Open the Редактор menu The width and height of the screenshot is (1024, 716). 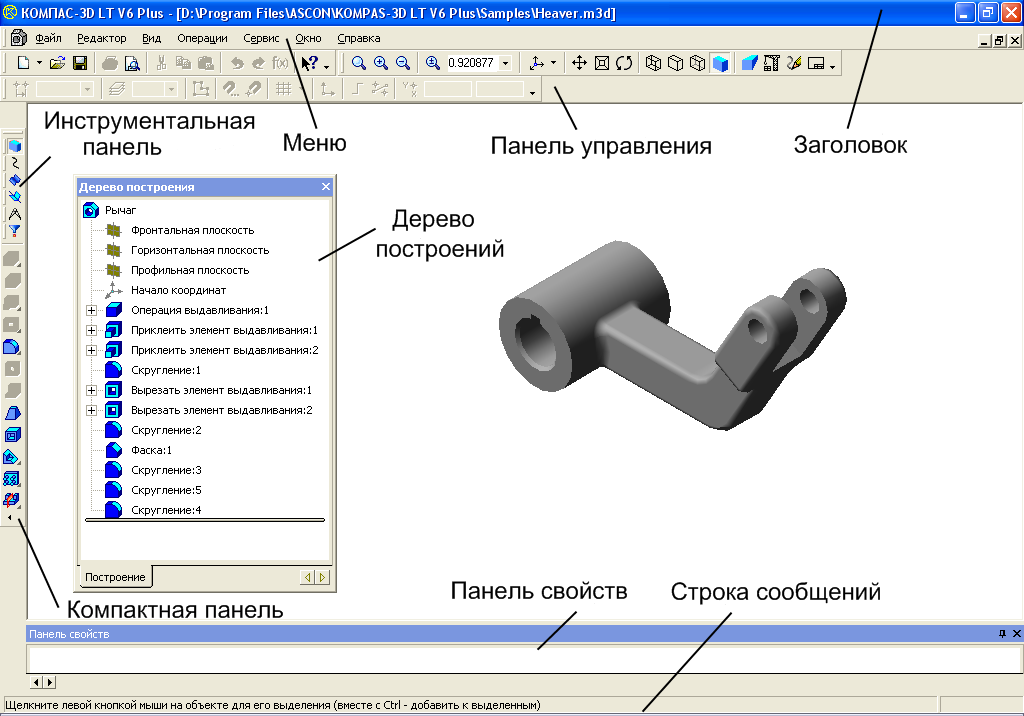point(102,39)
